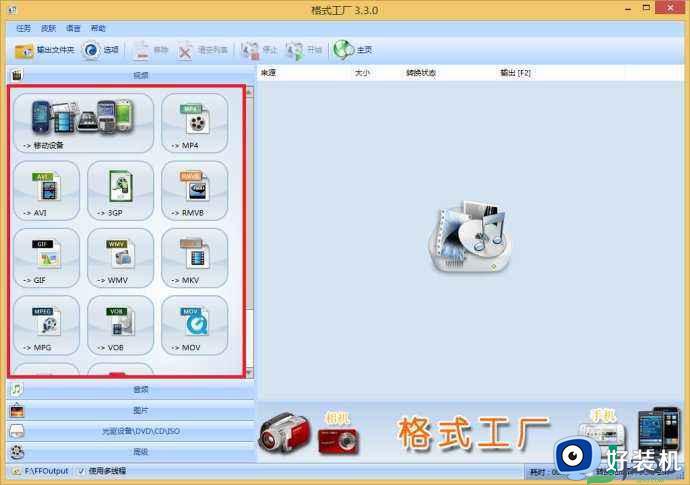
Task: Select the Mobile Device (移动设备) conversion icon
Action: [x=81, y=122]
